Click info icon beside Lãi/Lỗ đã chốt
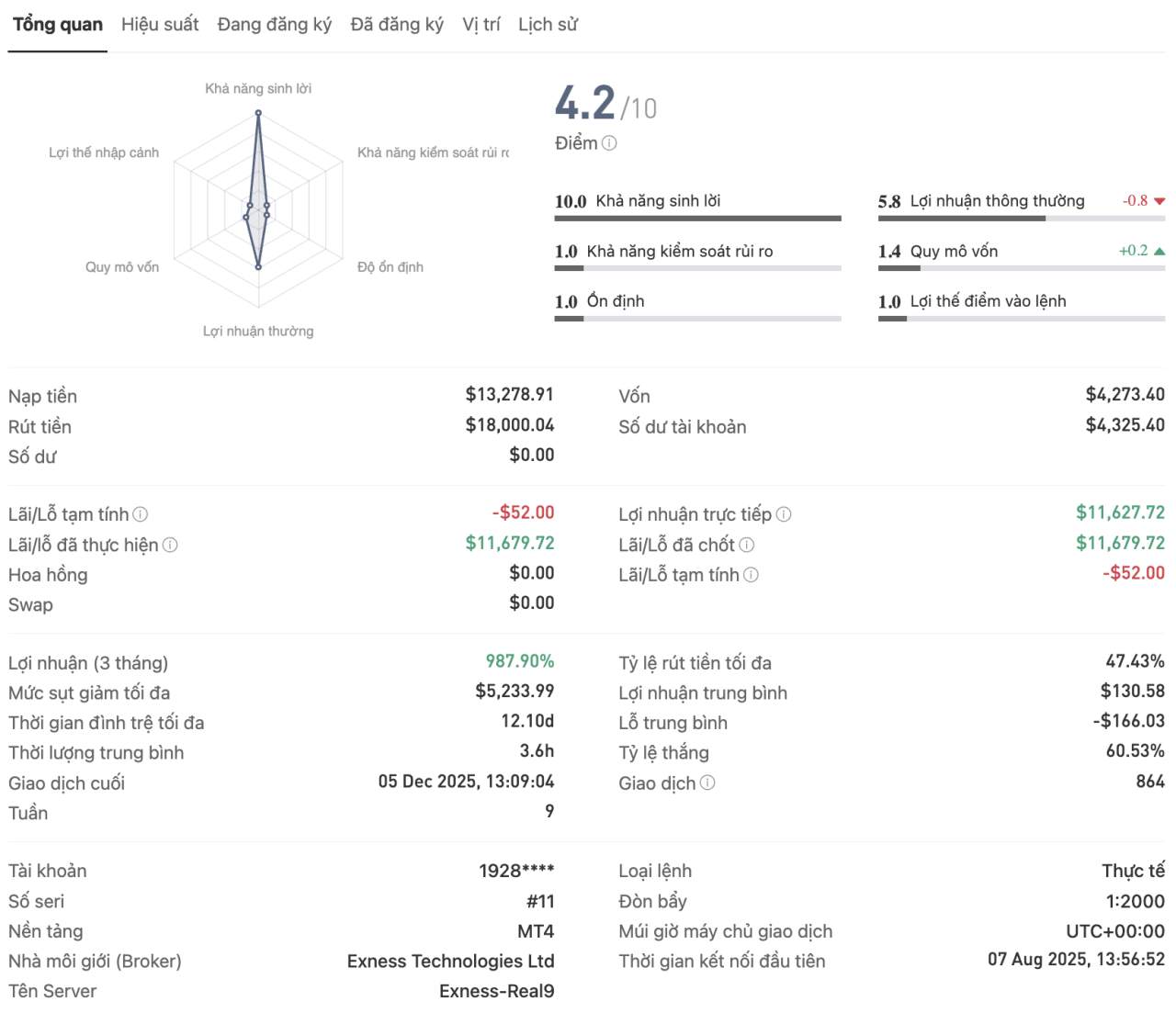Image resolution: width=1176 pixels, height=1013 pixels. coord(747,546)
